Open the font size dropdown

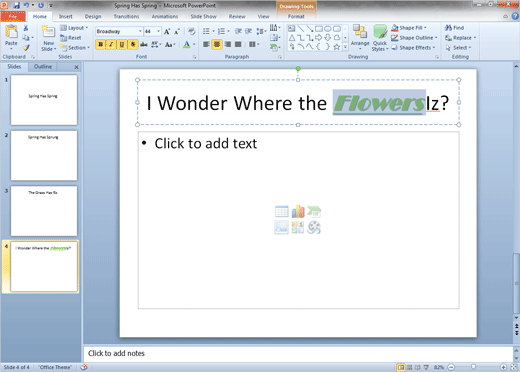(158, 31)
